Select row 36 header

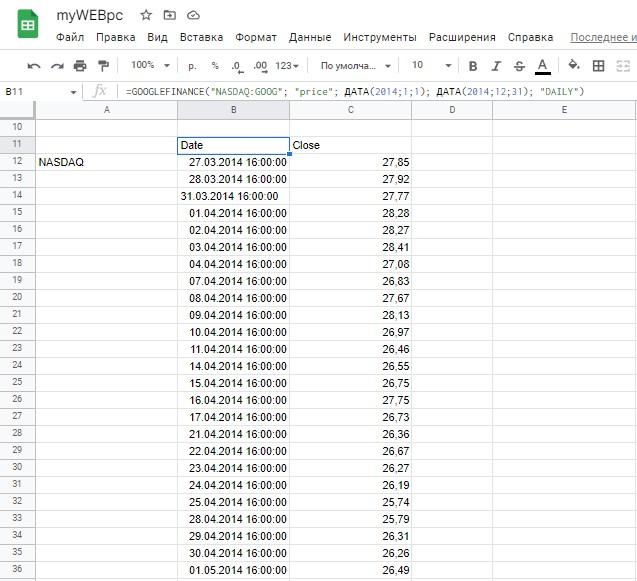pyautogui.click(x=17, y=569)
